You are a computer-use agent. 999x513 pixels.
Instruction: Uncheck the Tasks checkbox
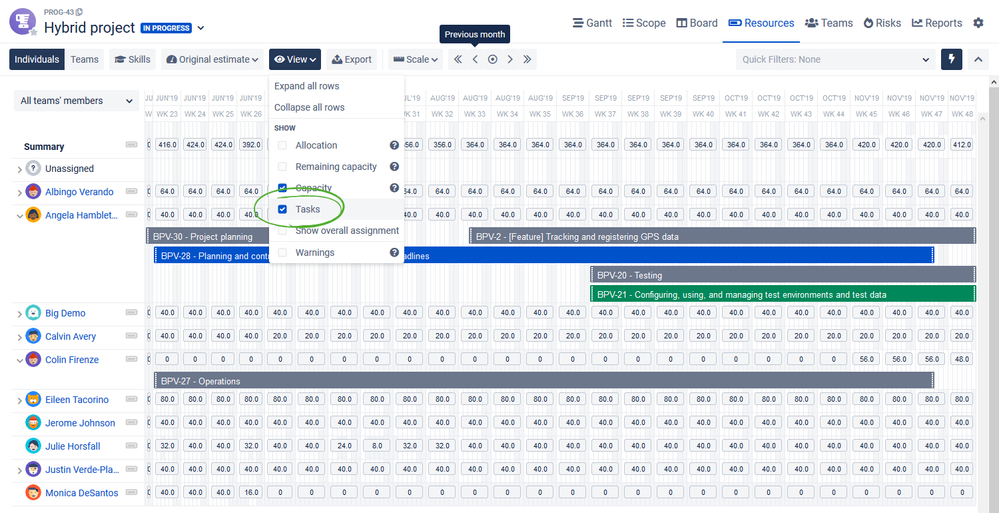(x=282, y=209)
